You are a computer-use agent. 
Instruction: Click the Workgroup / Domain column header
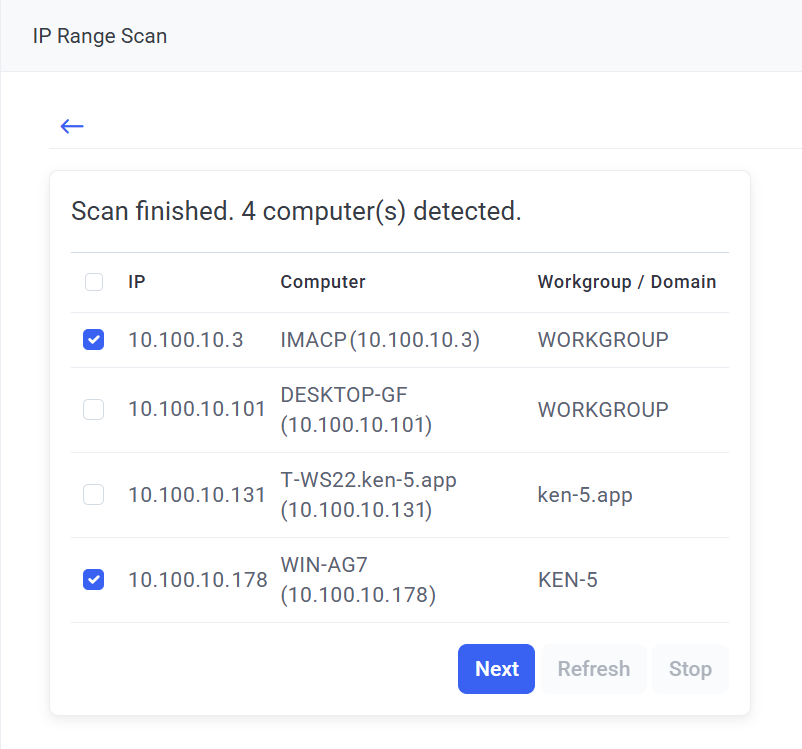pos(627,282)
